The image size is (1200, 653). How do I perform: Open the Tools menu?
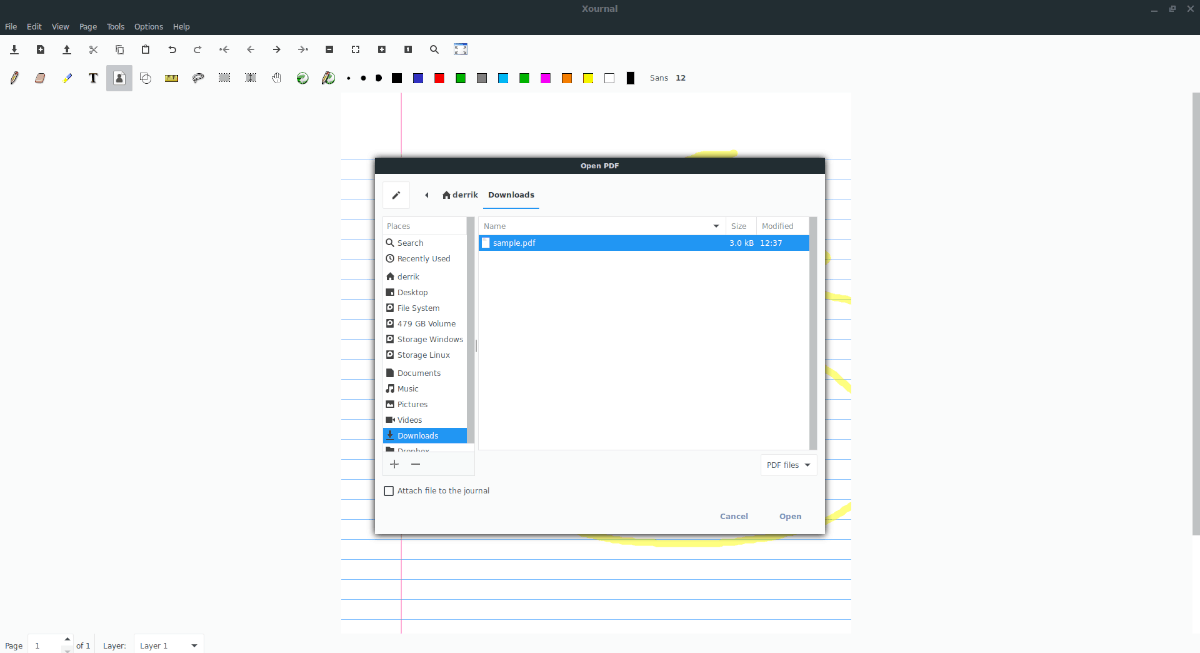click(116, 26)
